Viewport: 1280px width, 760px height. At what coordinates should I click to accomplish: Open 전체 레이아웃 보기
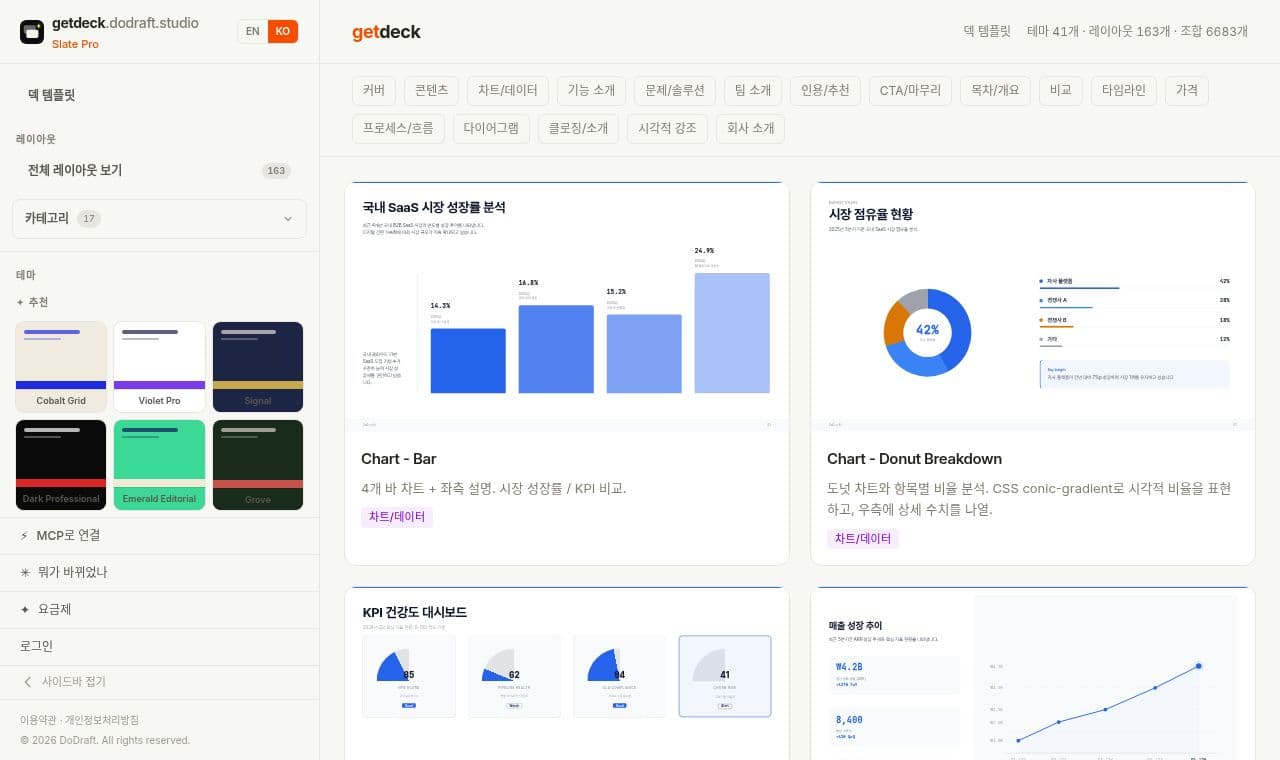click(159, 170)
